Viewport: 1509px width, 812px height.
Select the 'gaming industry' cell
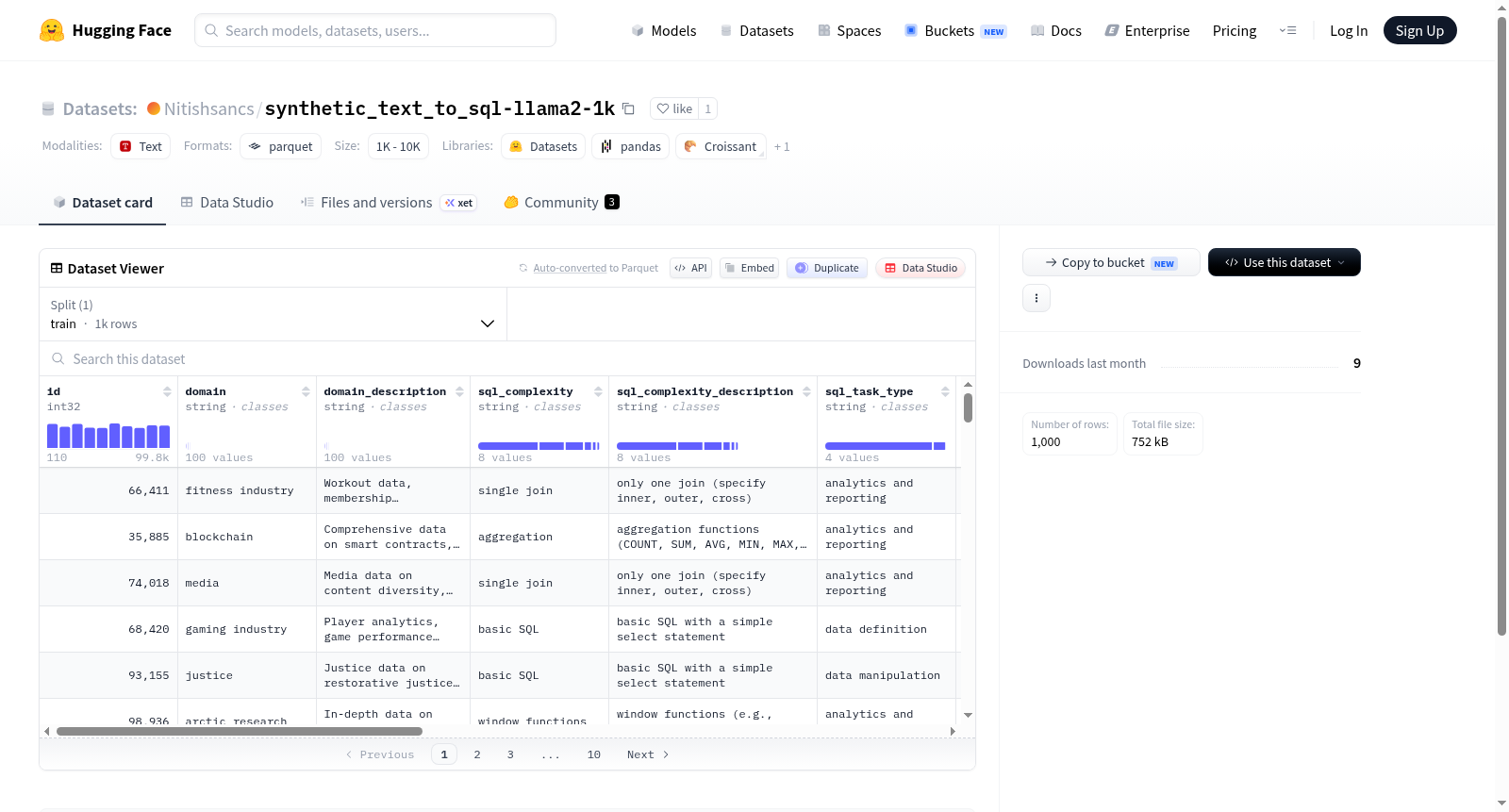[247, 629]
